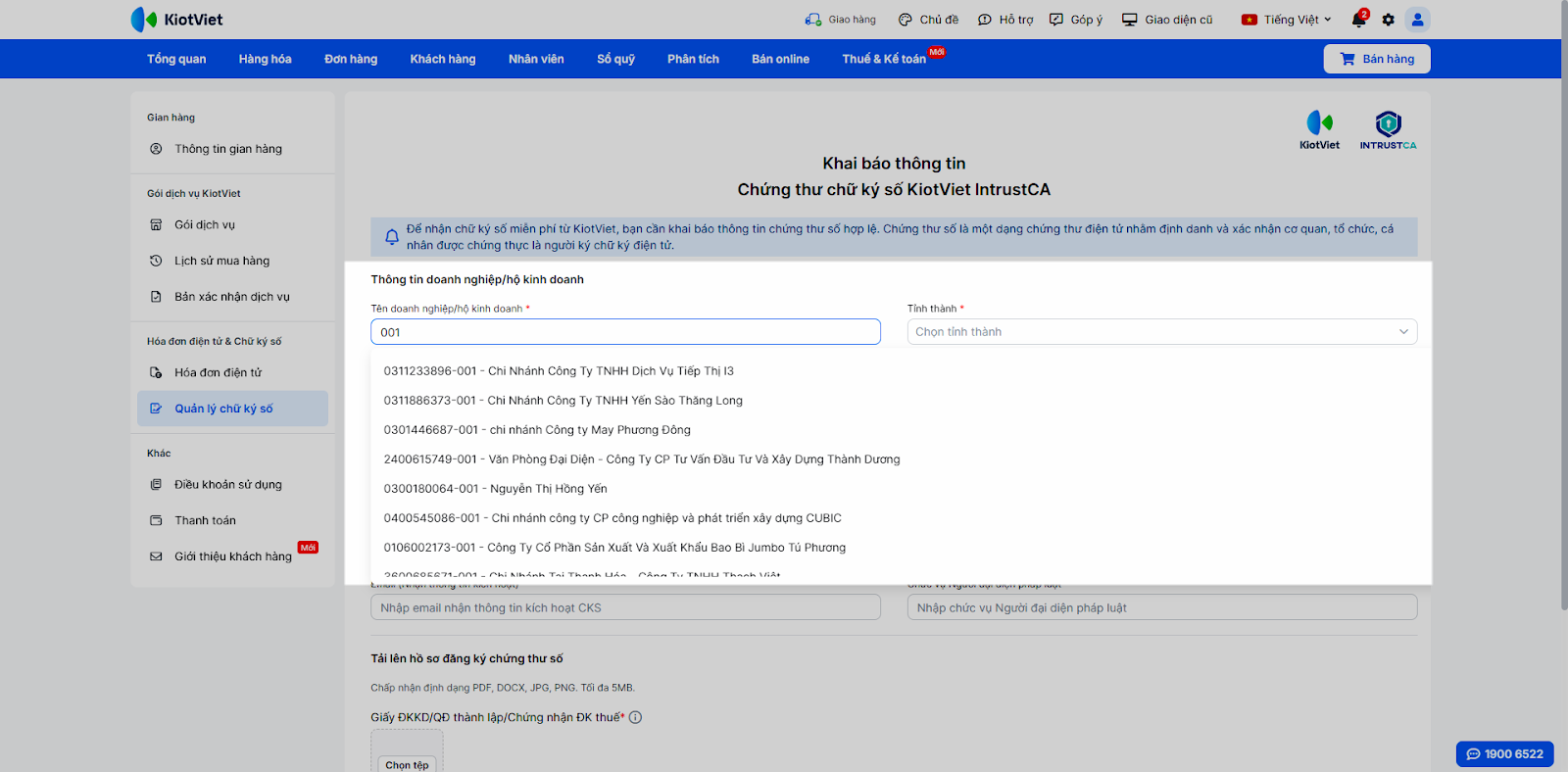Open the Nhân viên menu
The image size is (1568, 772).
(536, 59)
